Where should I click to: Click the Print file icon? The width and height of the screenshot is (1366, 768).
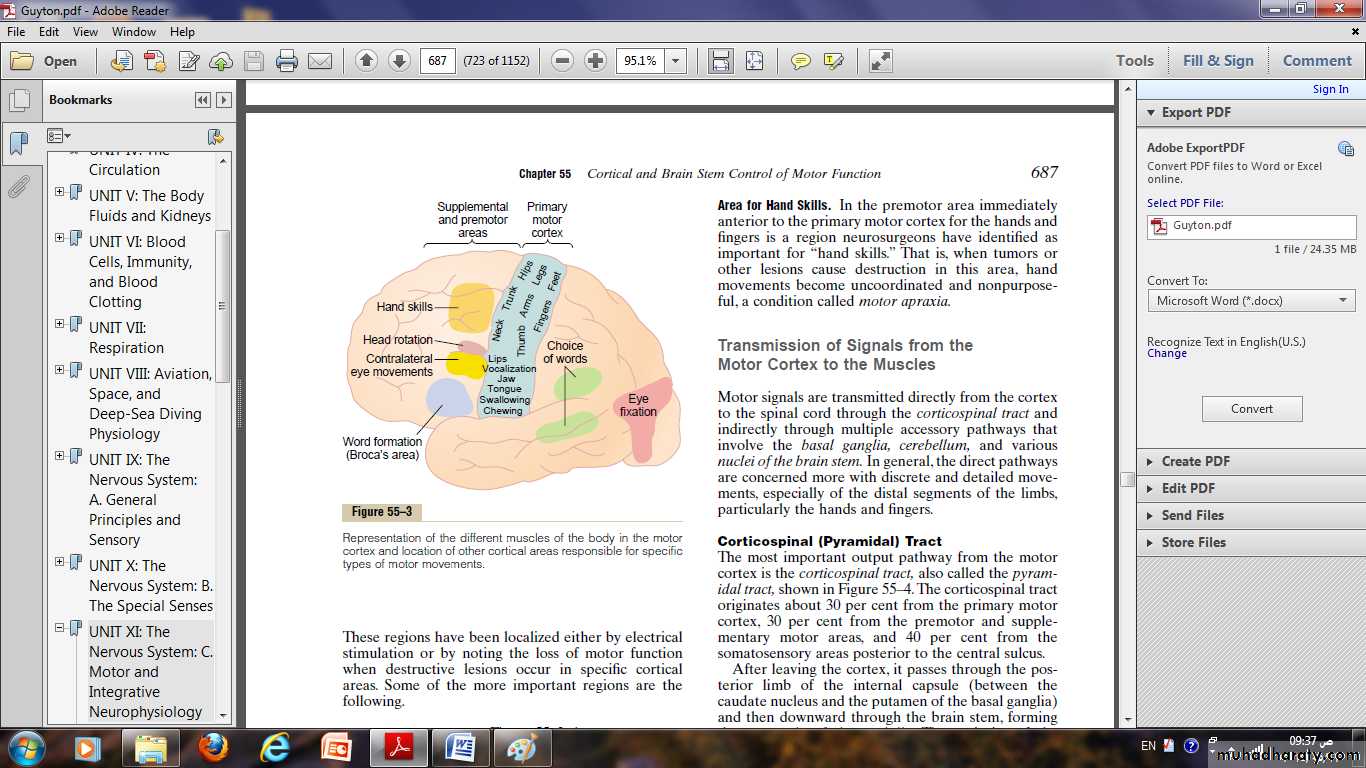point(287,61)
